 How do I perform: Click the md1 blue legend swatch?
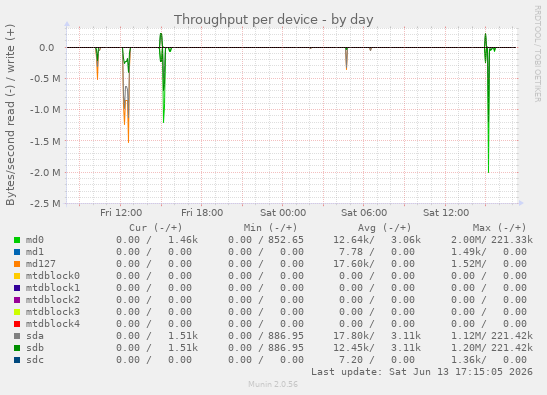pos(17,252)
